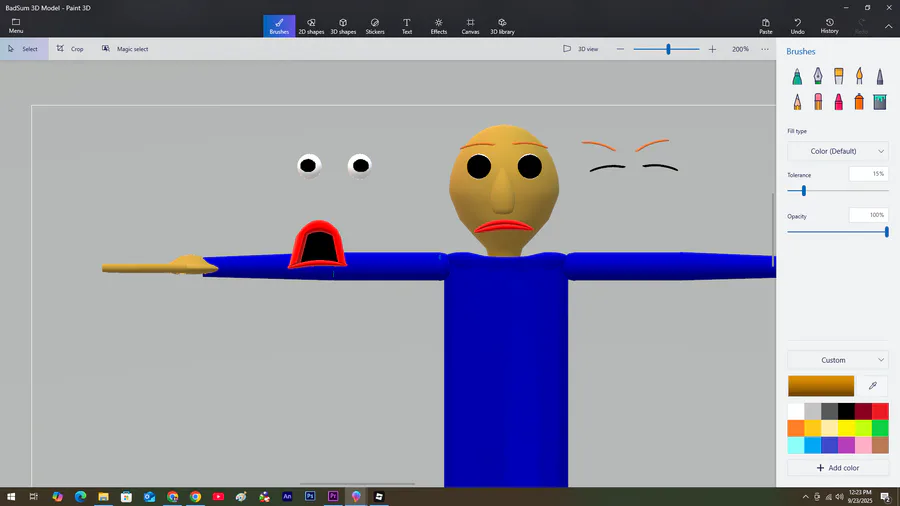
Task: Open the History panel
Action: (829, 26)
